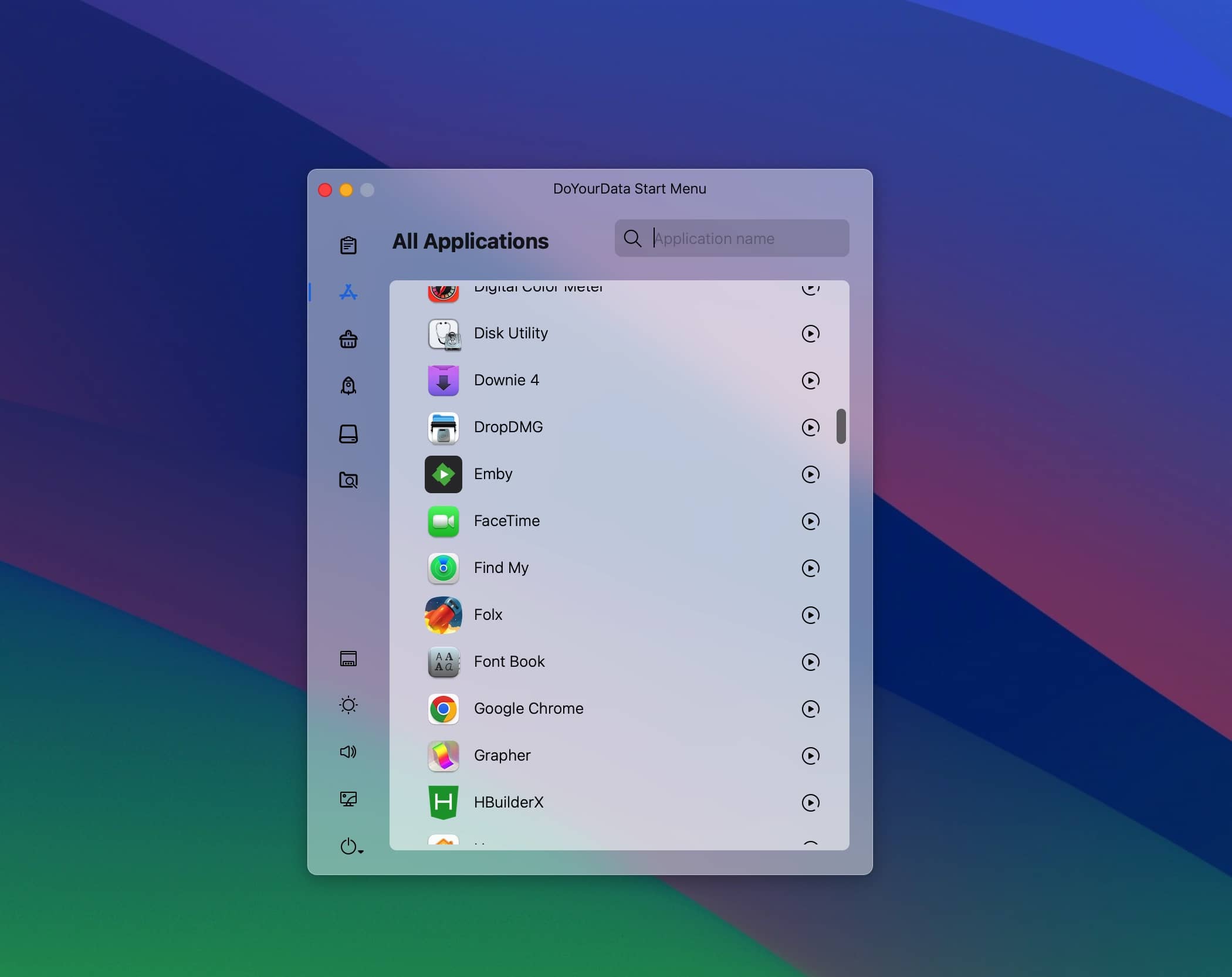Open the disk drive sidebar icon

348,434
